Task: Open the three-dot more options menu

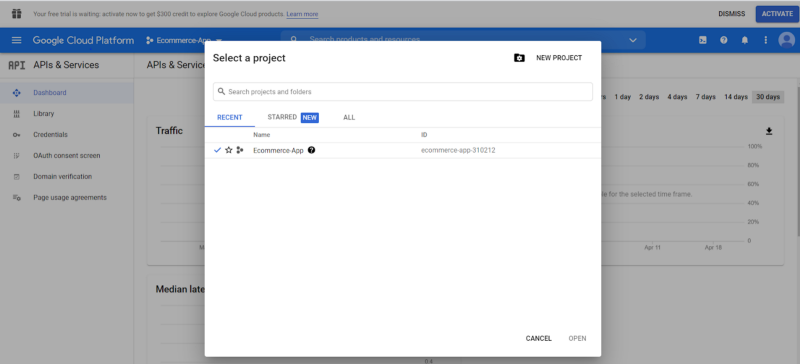Action: [x=765, y=40]
